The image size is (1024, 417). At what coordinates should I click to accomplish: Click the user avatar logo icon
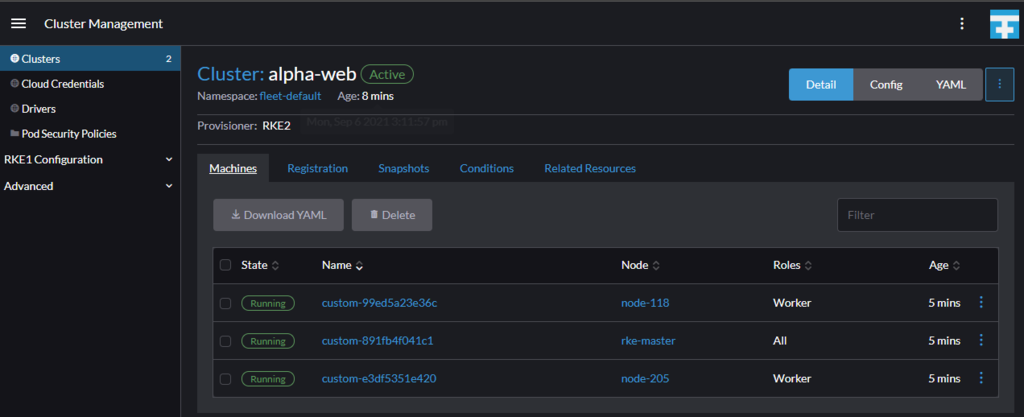1004,24
